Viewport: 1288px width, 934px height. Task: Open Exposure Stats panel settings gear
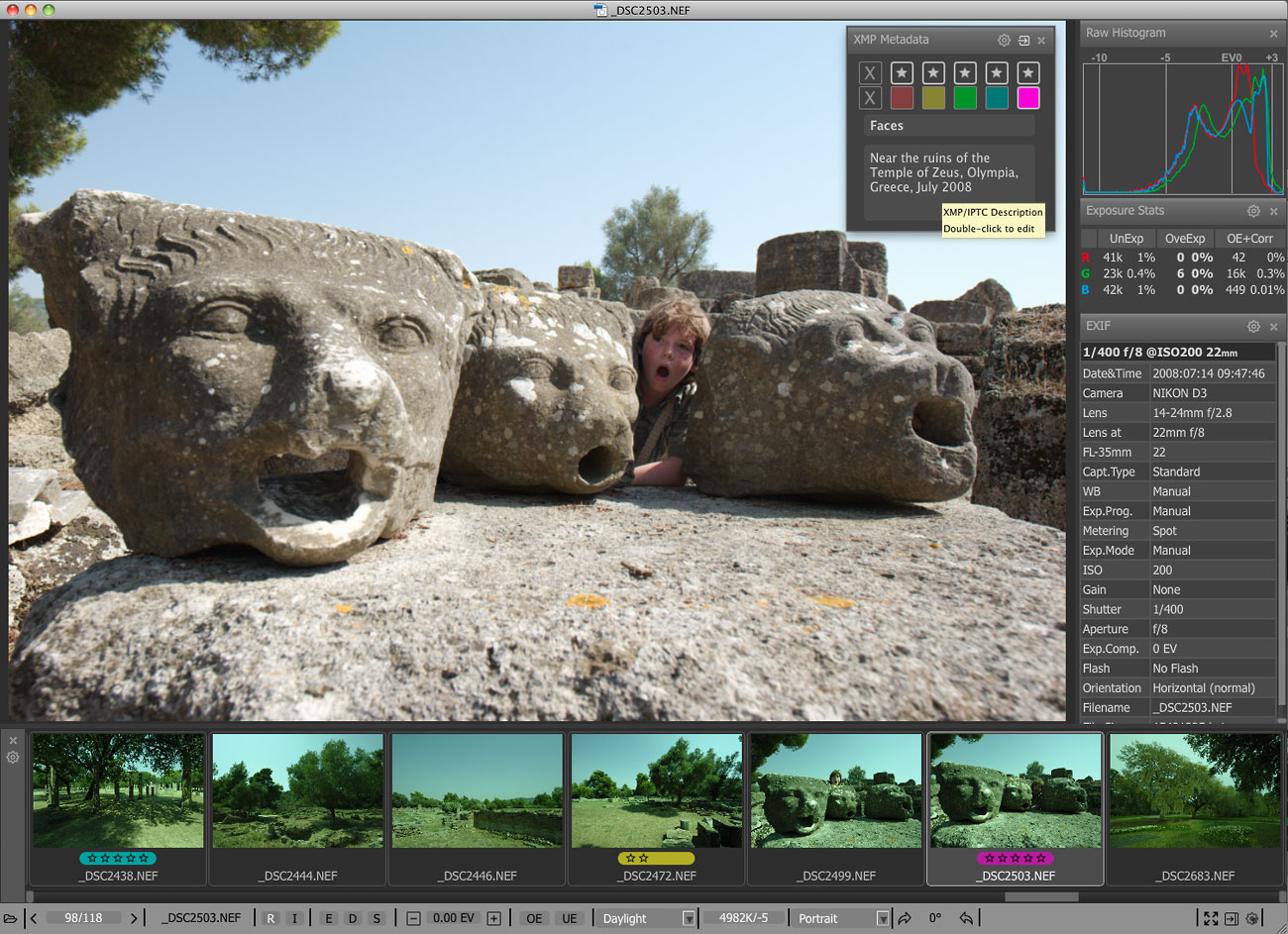(x=1253, y=211)
